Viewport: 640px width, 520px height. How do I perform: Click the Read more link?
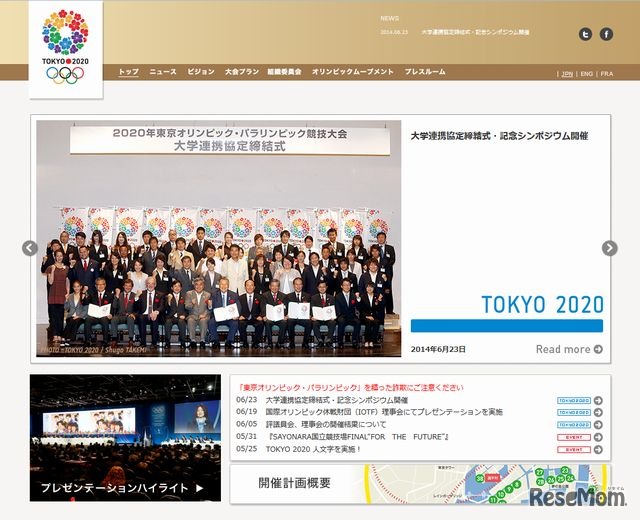[x=569, y=349]
